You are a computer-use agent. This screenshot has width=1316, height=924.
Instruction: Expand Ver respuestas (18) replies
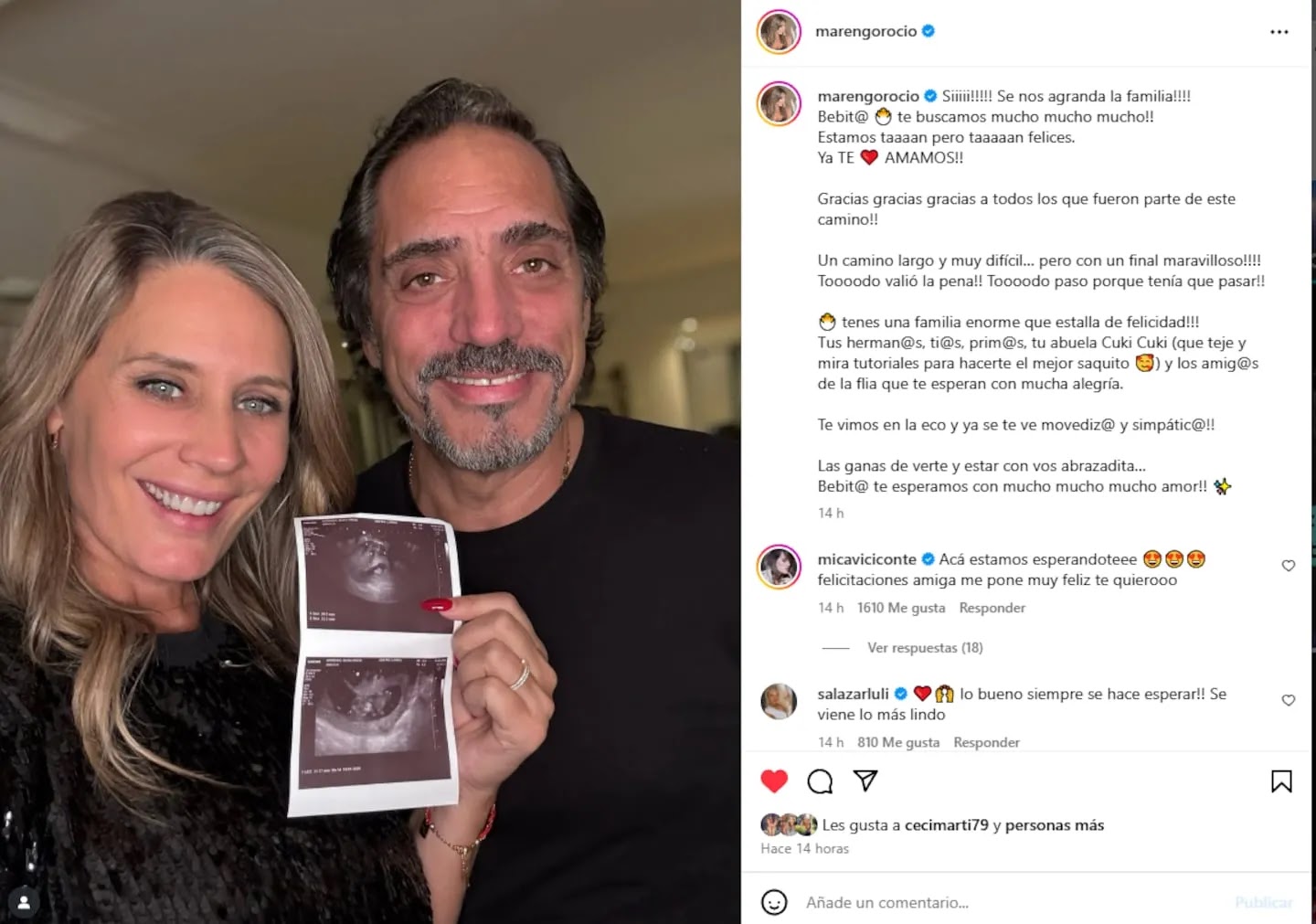tap(925, 647)
